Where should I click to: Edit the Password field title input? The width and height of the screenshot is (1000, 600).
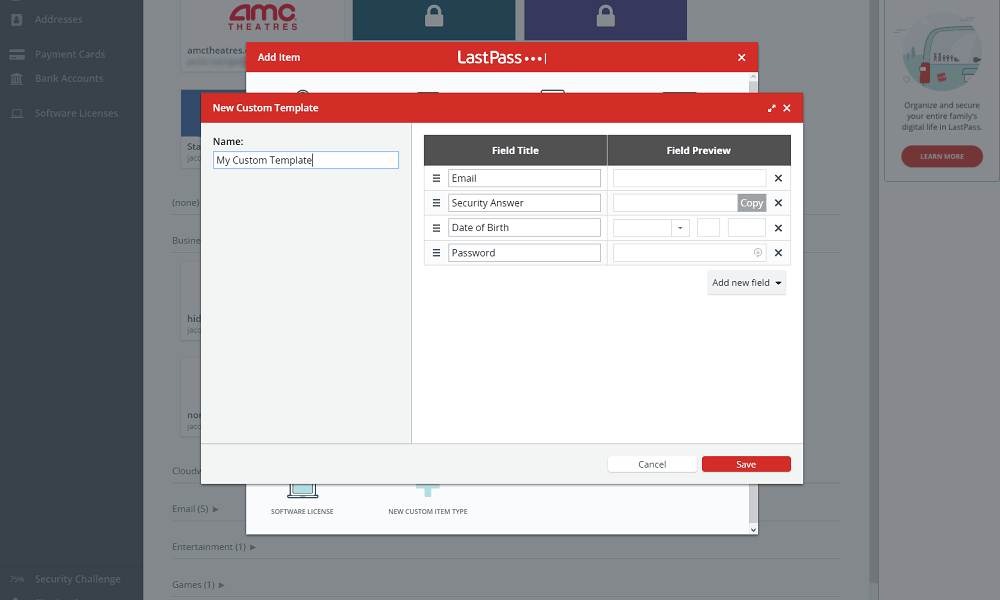tap(524, 252)
